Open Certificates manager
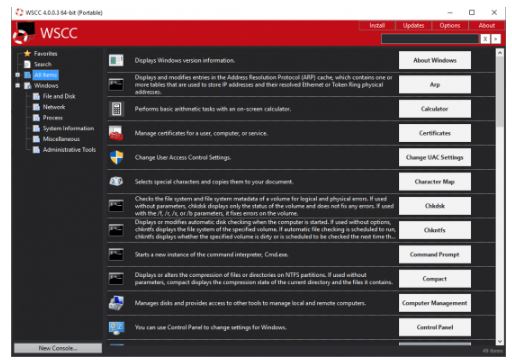Screen dimensions: 512x361 [435, 133]
